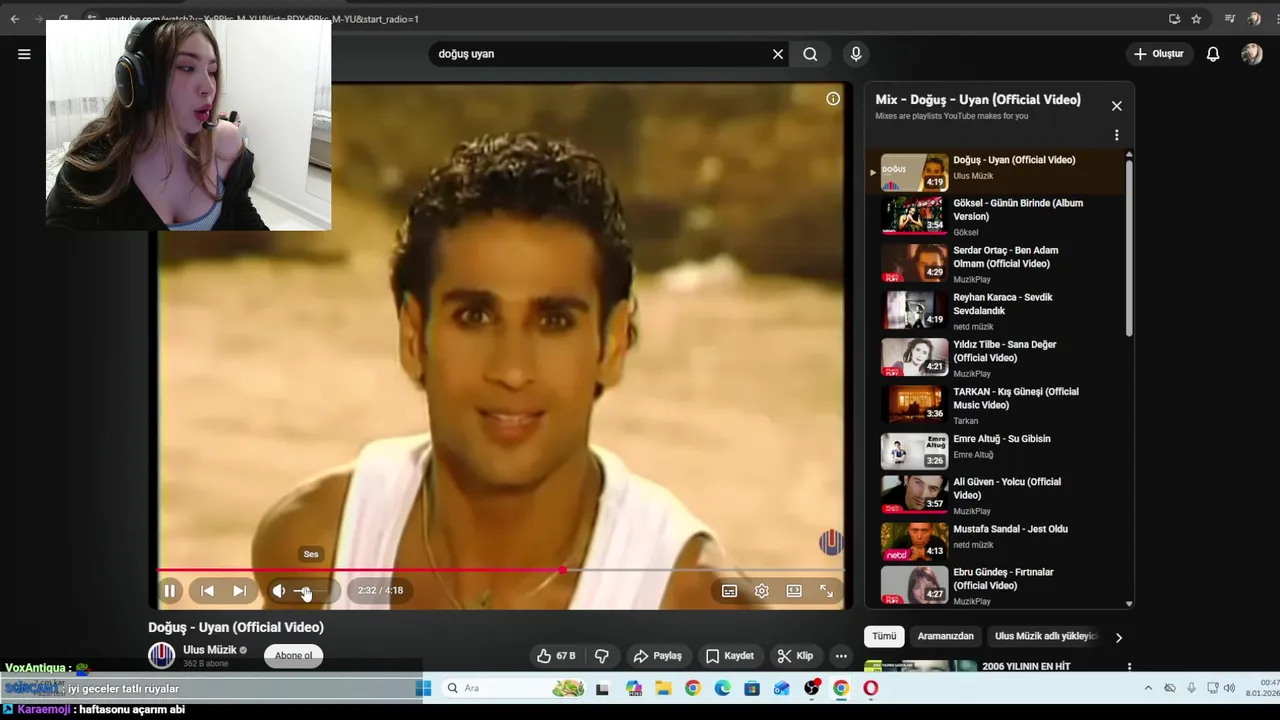Click the Emre Altuğ - Su Gibisin thumbnail
This screenshot has height=720, width=1280.
(914, 451)
